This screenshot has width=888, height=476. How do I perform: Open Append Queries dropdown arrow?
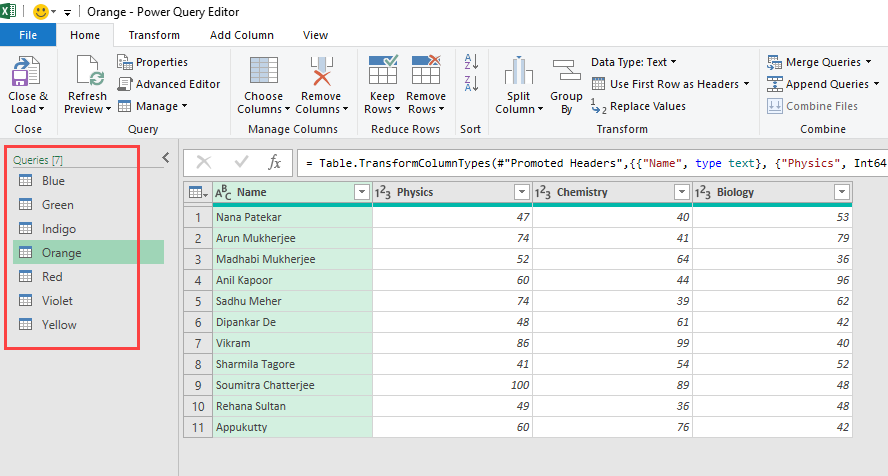coord(877,84)
